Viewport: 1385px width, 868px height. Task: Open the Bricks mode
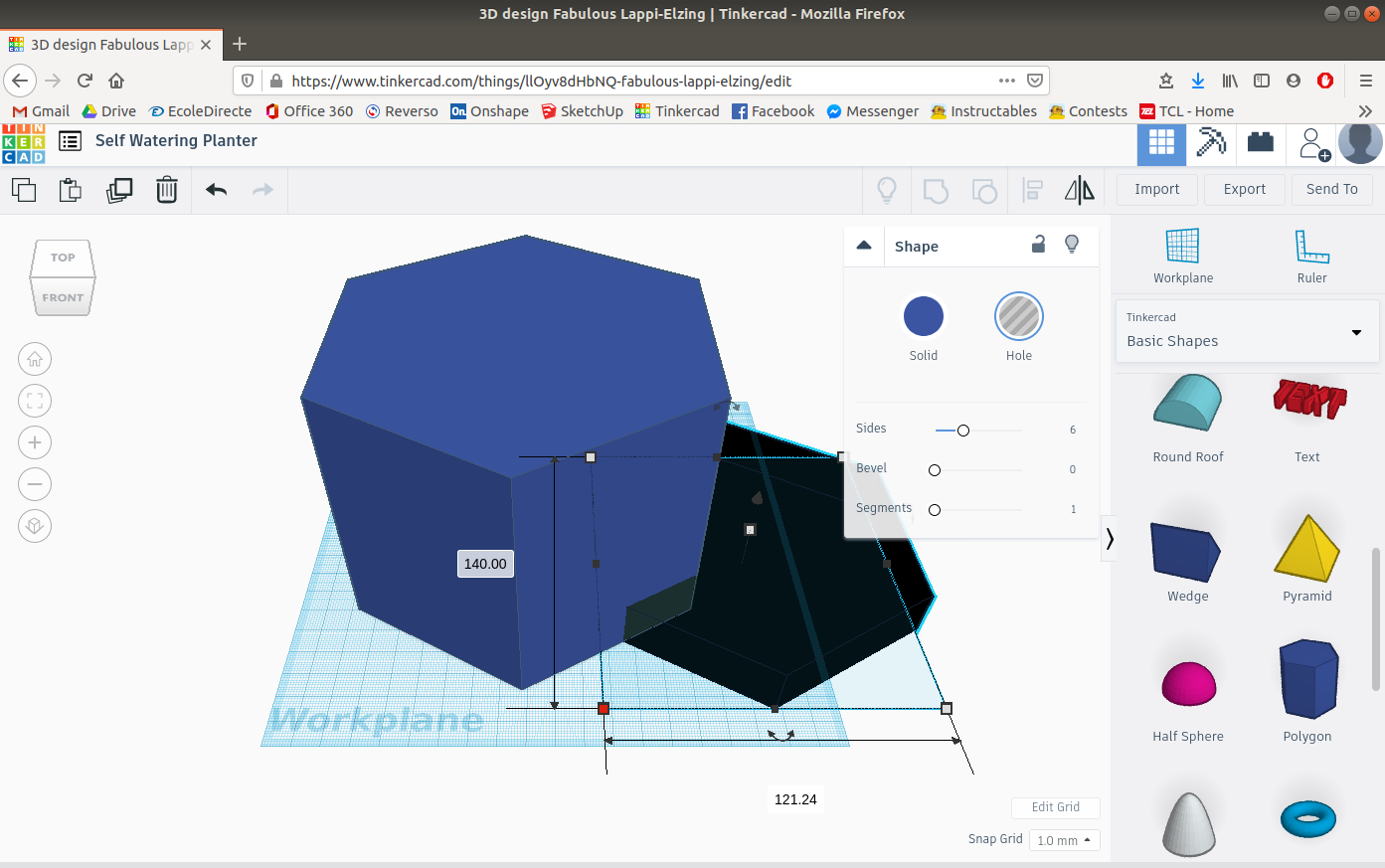[1261, 144]
